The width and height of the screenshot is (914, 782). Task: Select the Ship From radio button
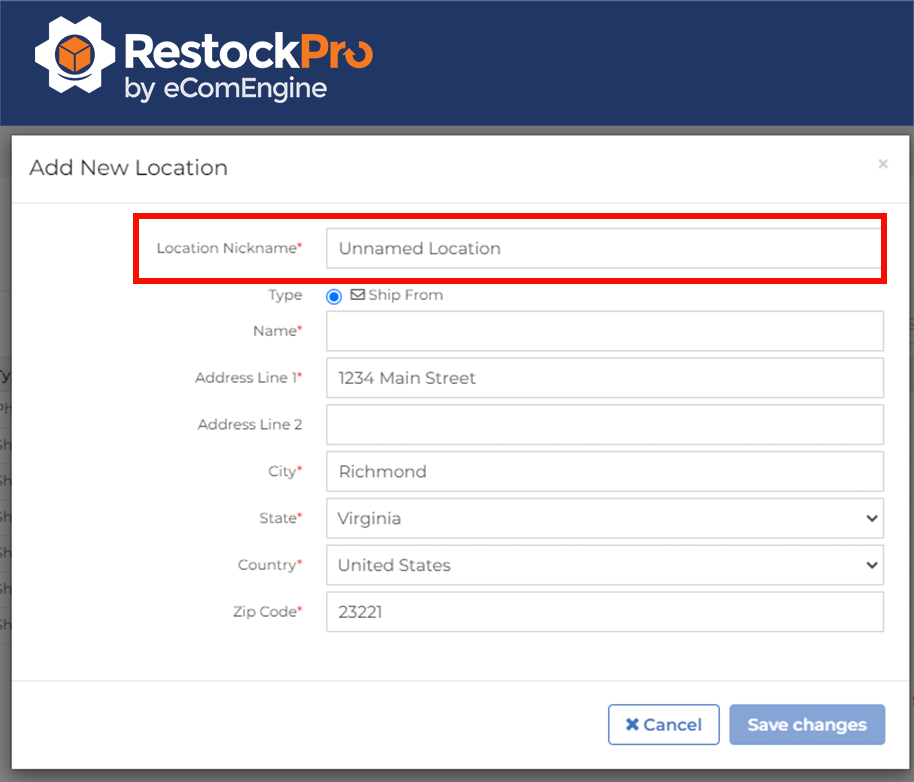point(334,296)
